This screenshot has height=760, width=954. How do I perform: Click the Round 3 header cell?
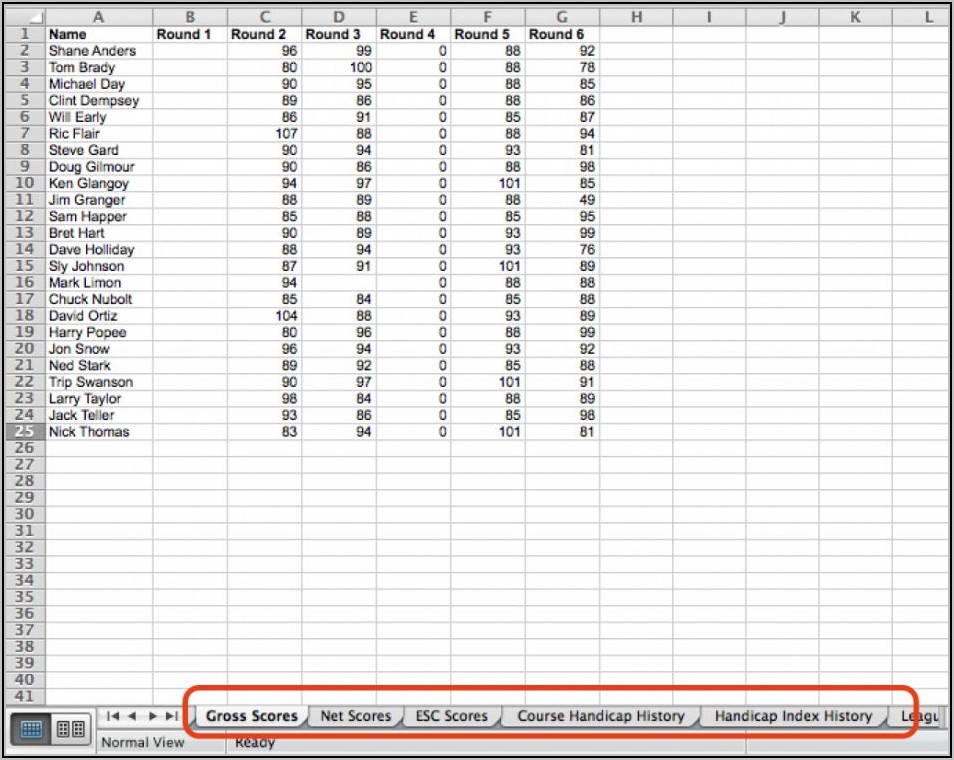[339, 34]
